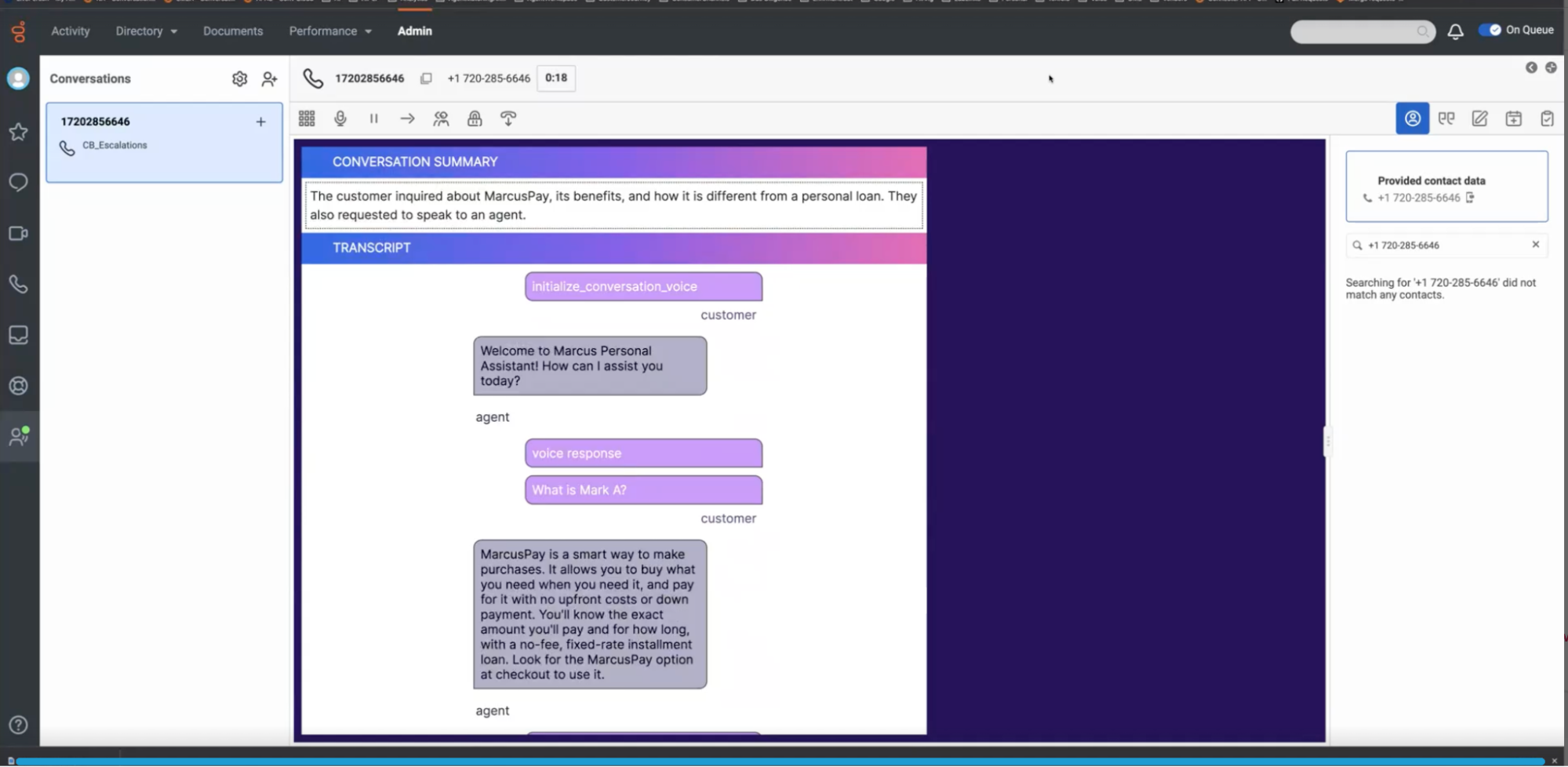
Task: Click the bottom video progress bar
Action: (780, 761)
